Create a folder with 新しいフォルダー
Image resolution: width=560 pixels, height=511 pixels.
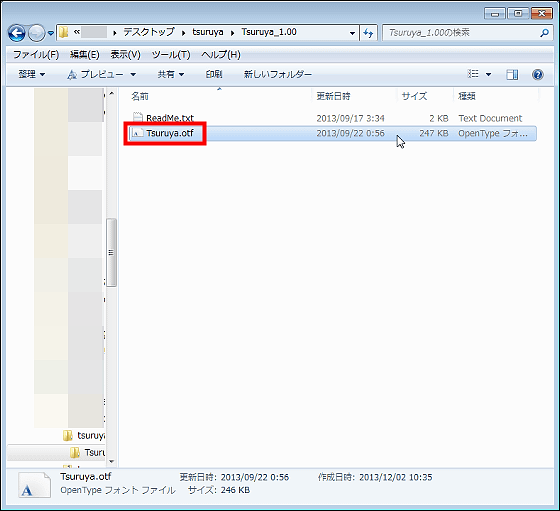(278, 74)
